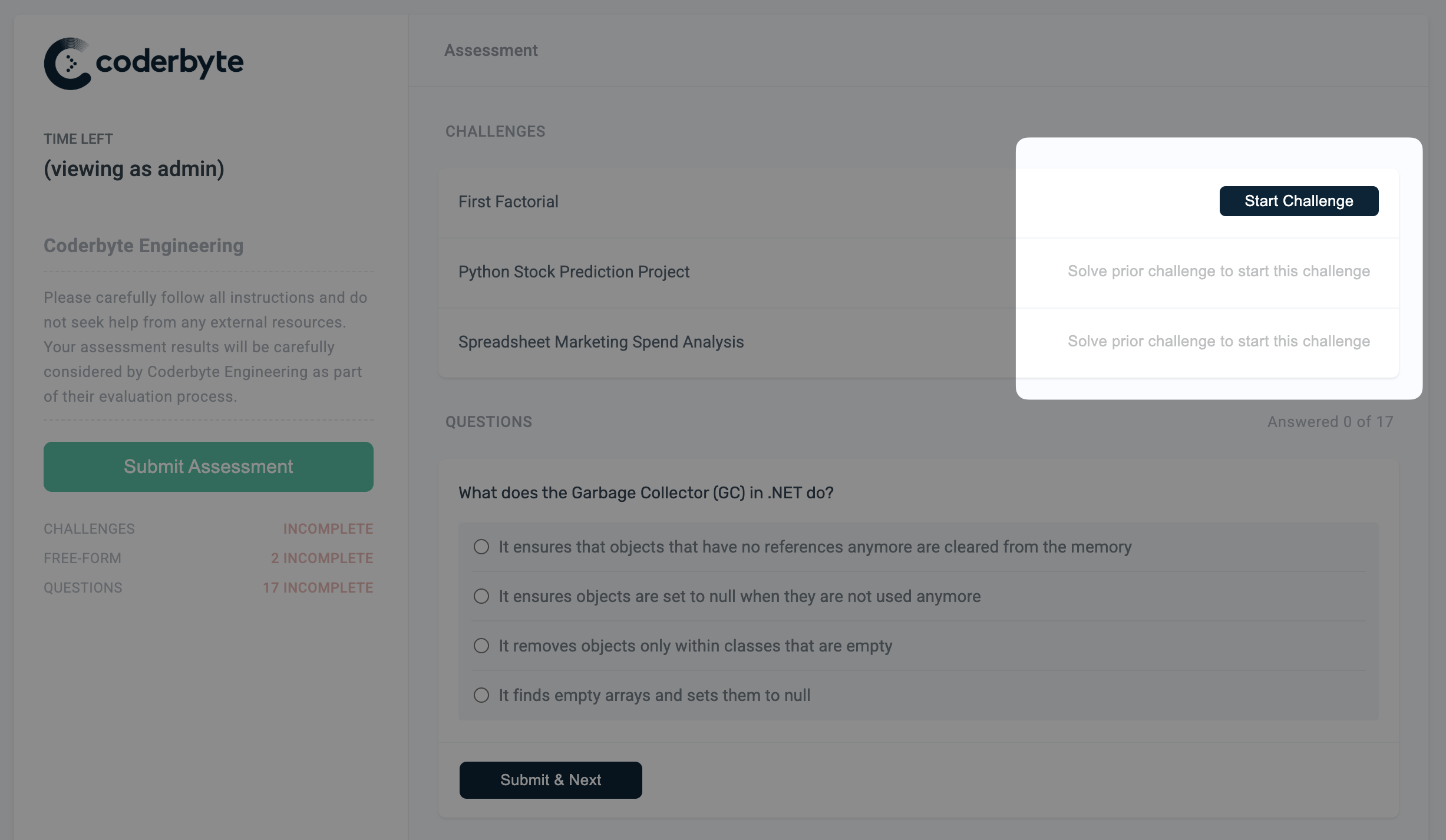Start the First Factorial challenge
This screenshot has height=840, width=1446.
[1299, 201]
